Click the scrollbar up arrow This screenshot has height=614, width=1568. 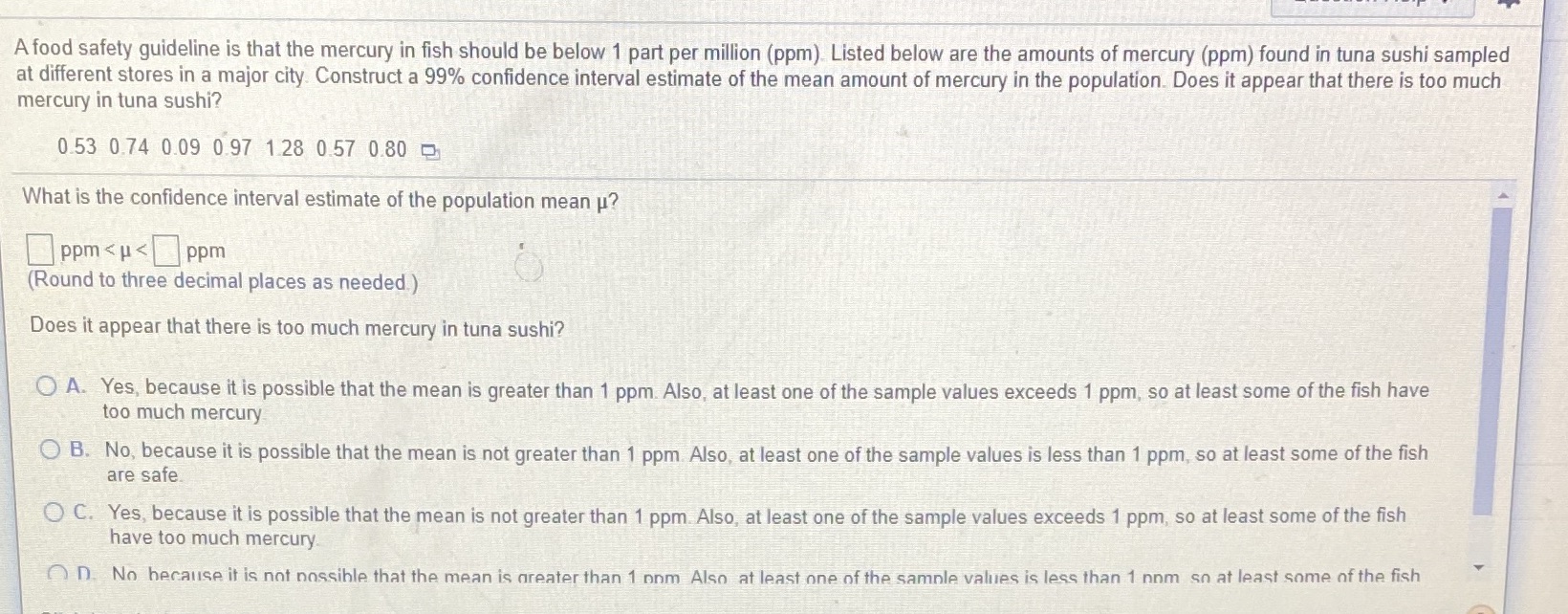click(1502, 196)
